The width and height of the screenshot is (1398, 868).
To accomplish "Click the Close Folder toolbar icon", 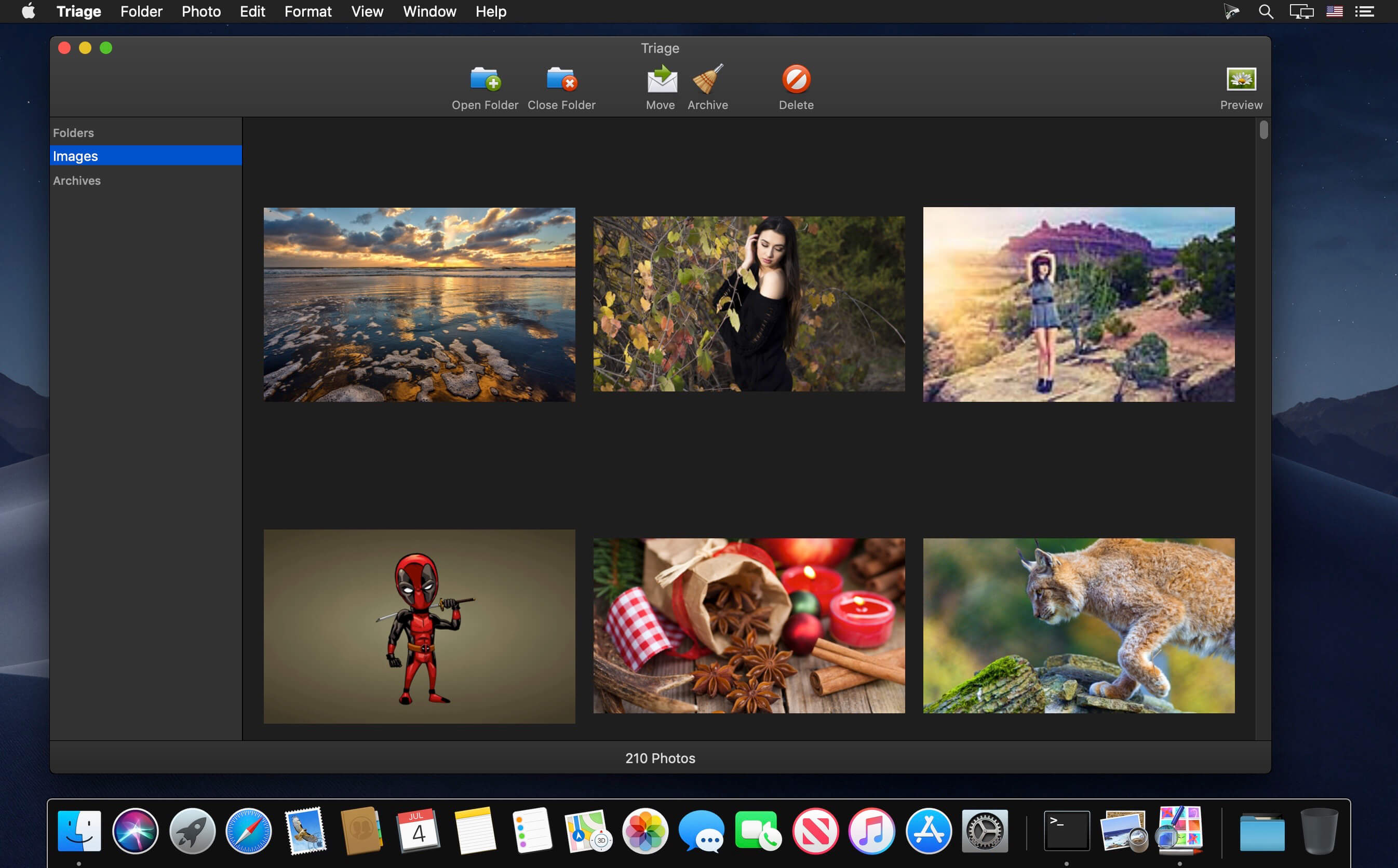I will point(561,79).
